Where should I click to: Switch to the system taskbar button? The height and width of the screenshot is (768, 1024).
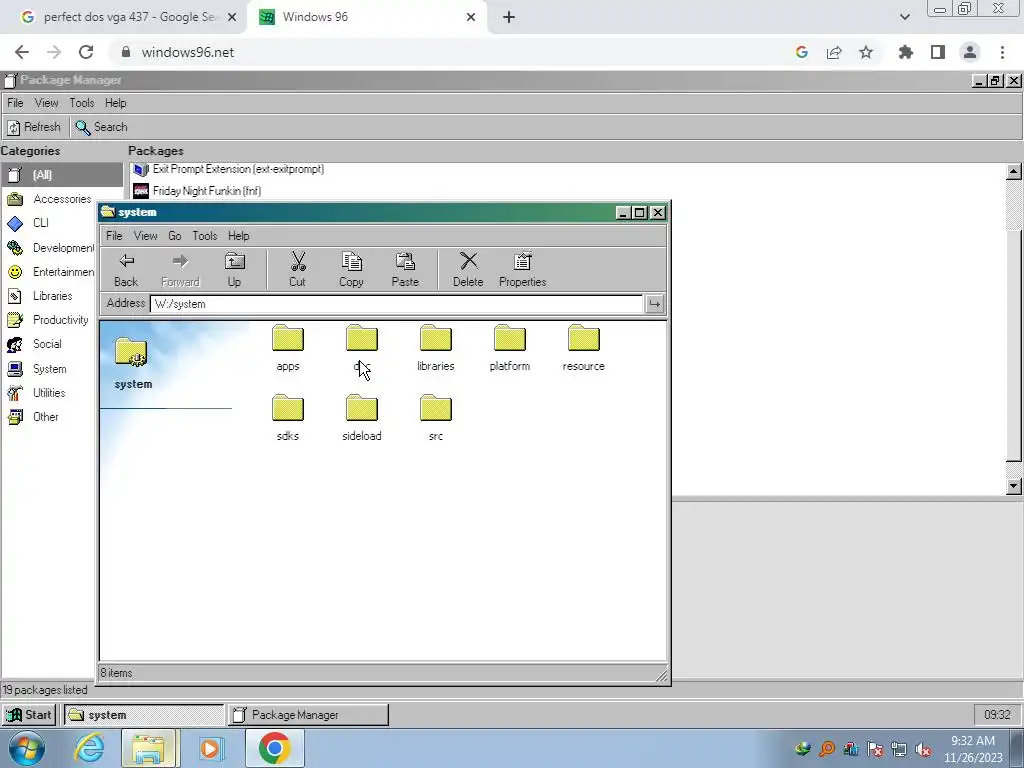[144, 715]
